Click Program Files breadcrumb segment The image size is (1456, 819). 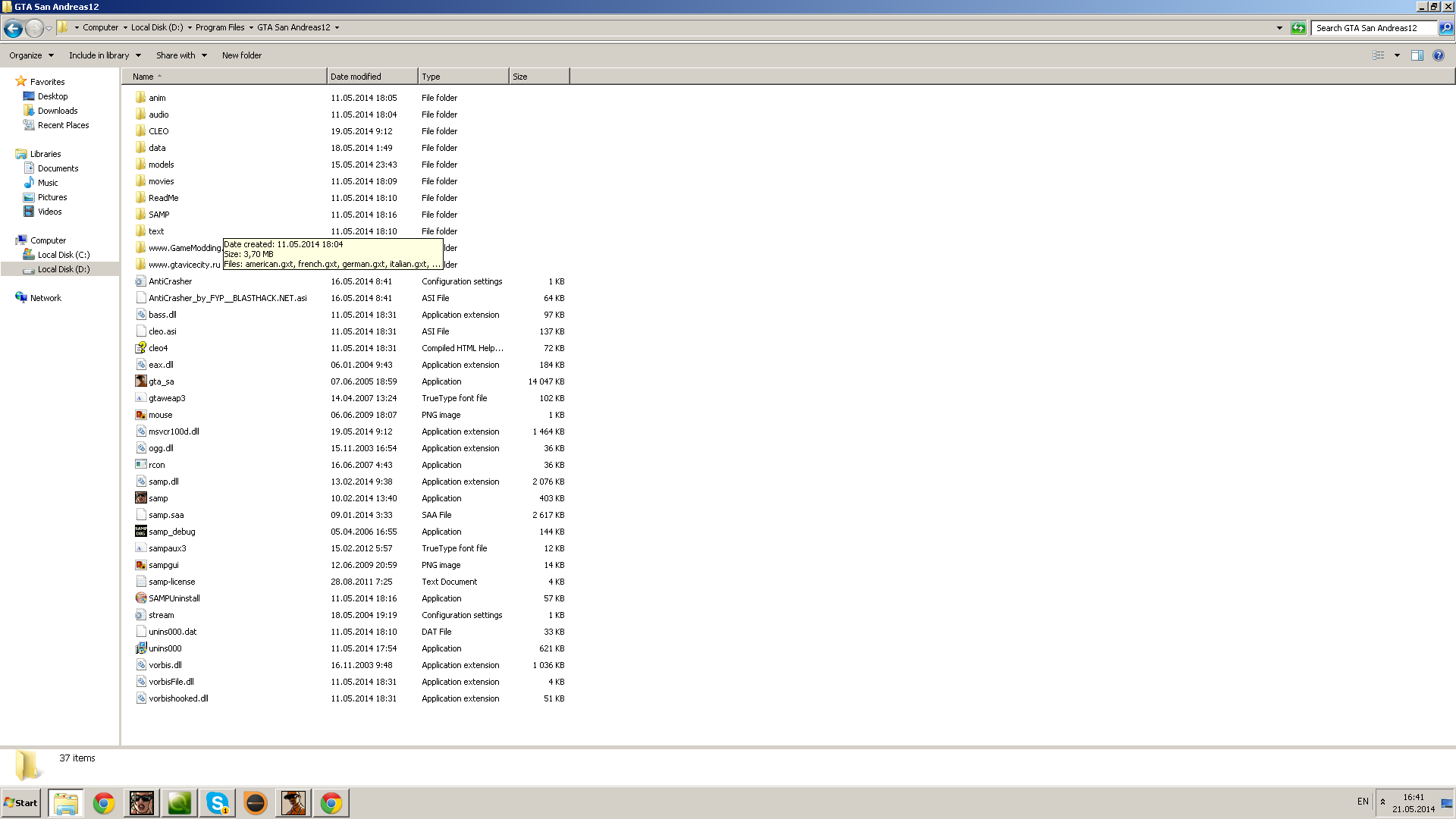click(220, 27)
